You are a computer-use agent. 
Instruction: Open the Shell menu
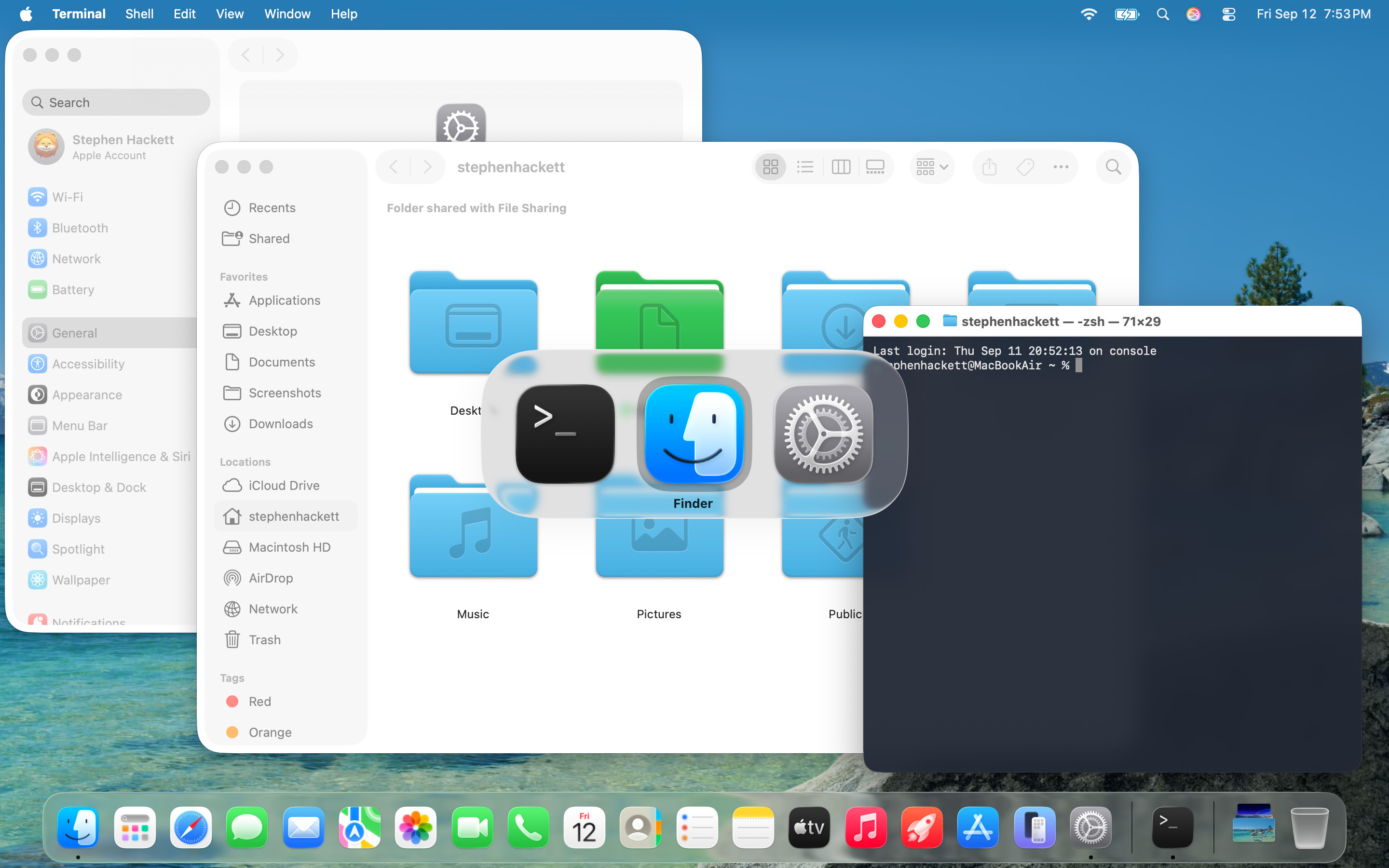139,14
